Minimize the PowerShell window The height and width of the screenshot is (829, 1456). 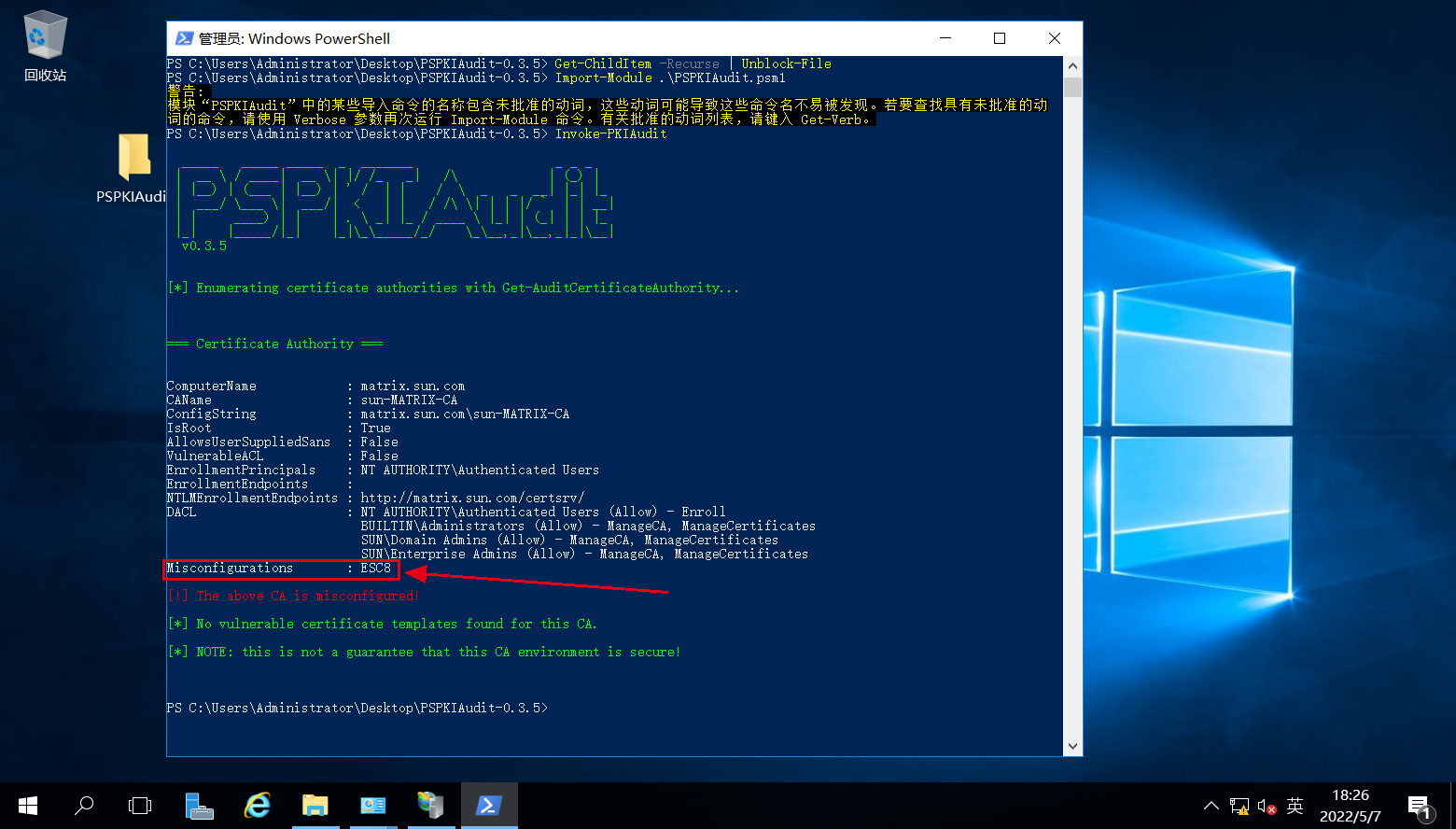(945, 38)
